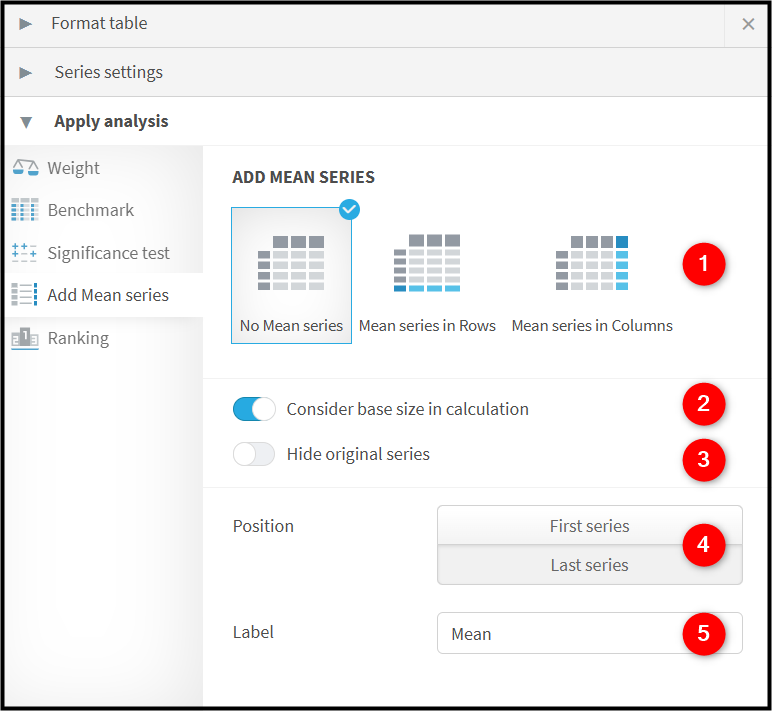The image size is (772, 711).
Task: Collapse the Apply analysis section arrow
Action: 26,122
